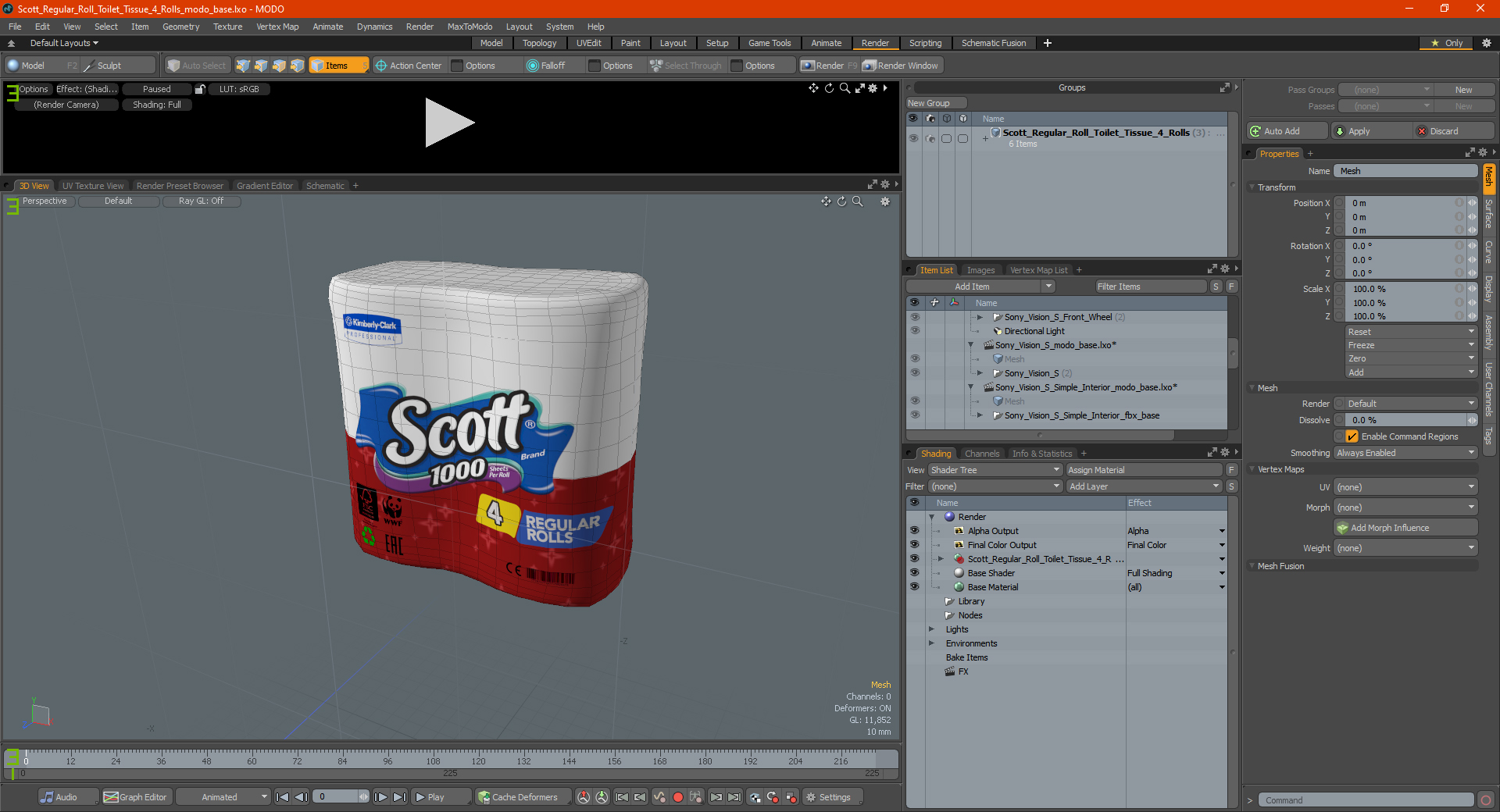Toggle visibility of Sony_Vision_S_Front_Wheel item

tap(914, 317)
